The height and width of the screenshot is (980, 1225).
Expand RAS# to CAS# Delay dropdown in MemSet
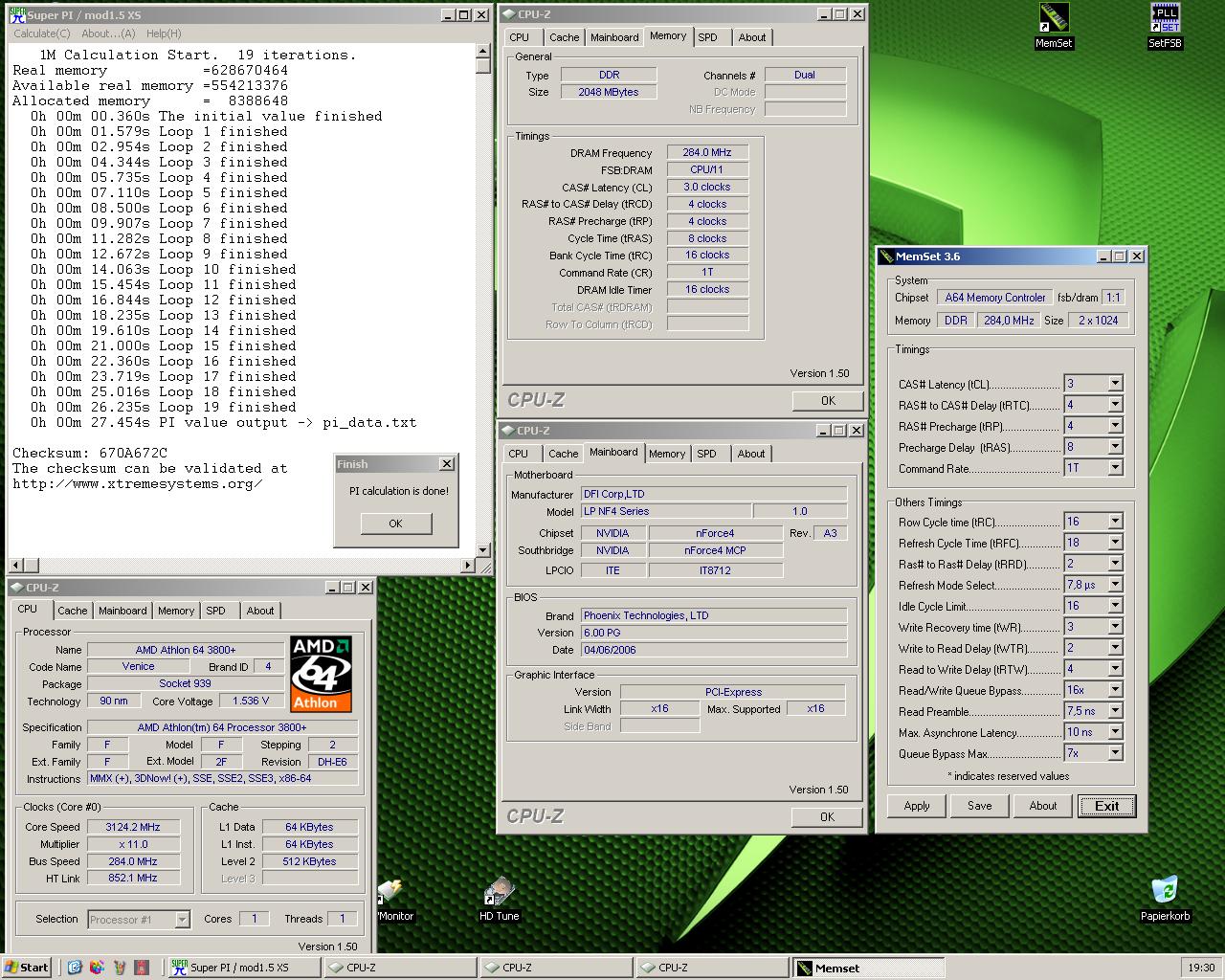coord(1115,405)
